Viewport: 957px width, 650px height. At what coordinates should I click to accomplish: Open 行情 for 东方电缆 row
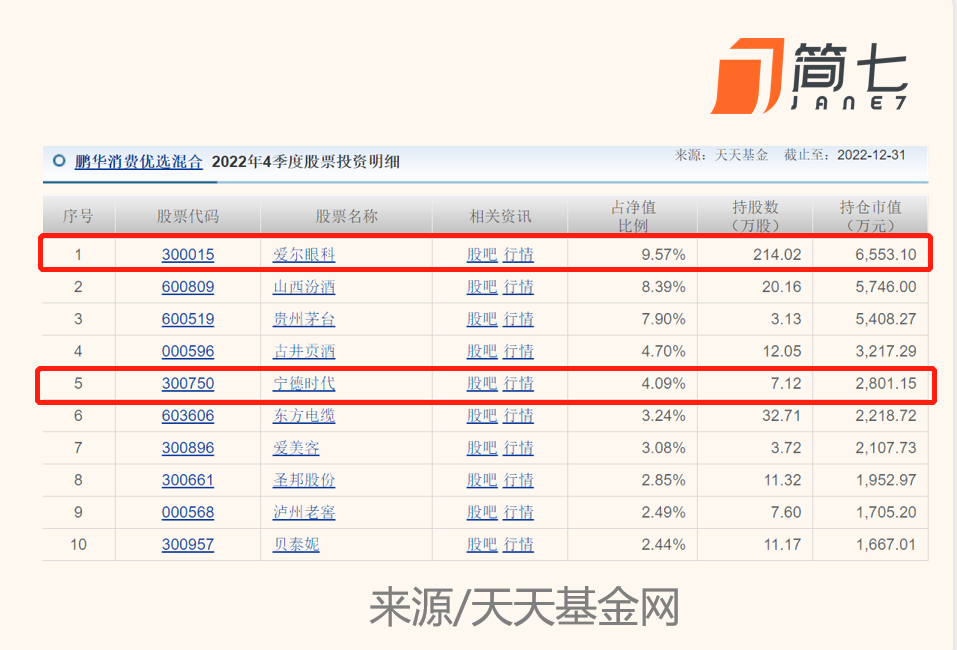518,416
